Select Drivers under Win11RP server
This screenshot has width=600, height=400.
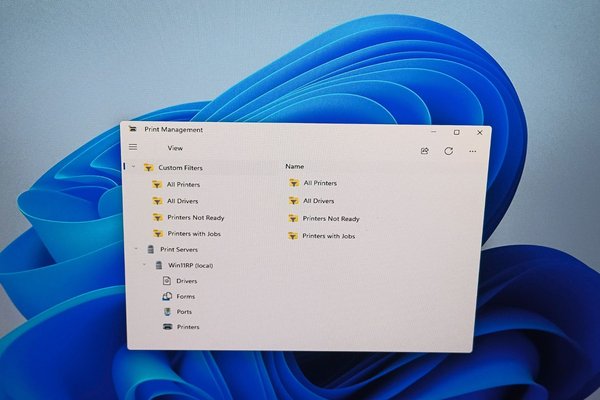click(x=187, y=281)
